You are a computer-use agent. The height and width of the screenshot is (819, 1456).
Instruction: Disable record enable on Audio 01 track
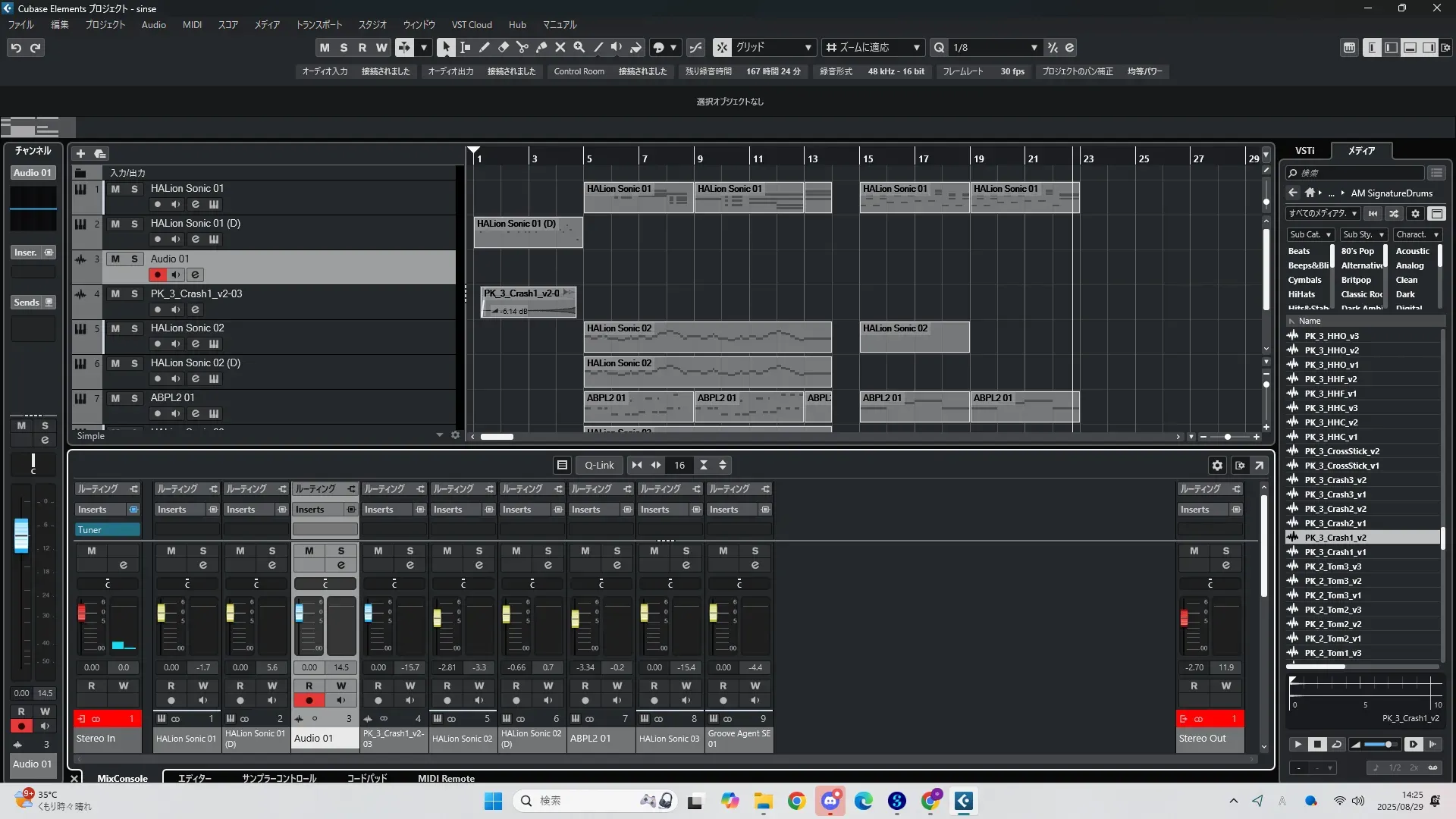[x=158, y=275]
